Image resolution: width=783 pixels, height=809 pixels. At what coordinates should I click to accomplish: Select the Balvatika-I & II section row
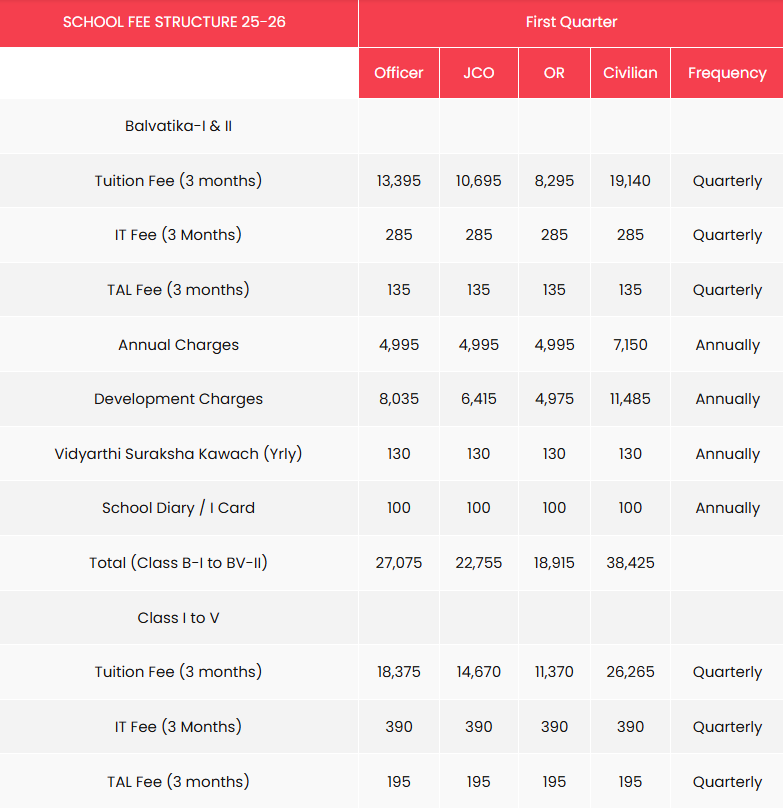coord(179,126)
